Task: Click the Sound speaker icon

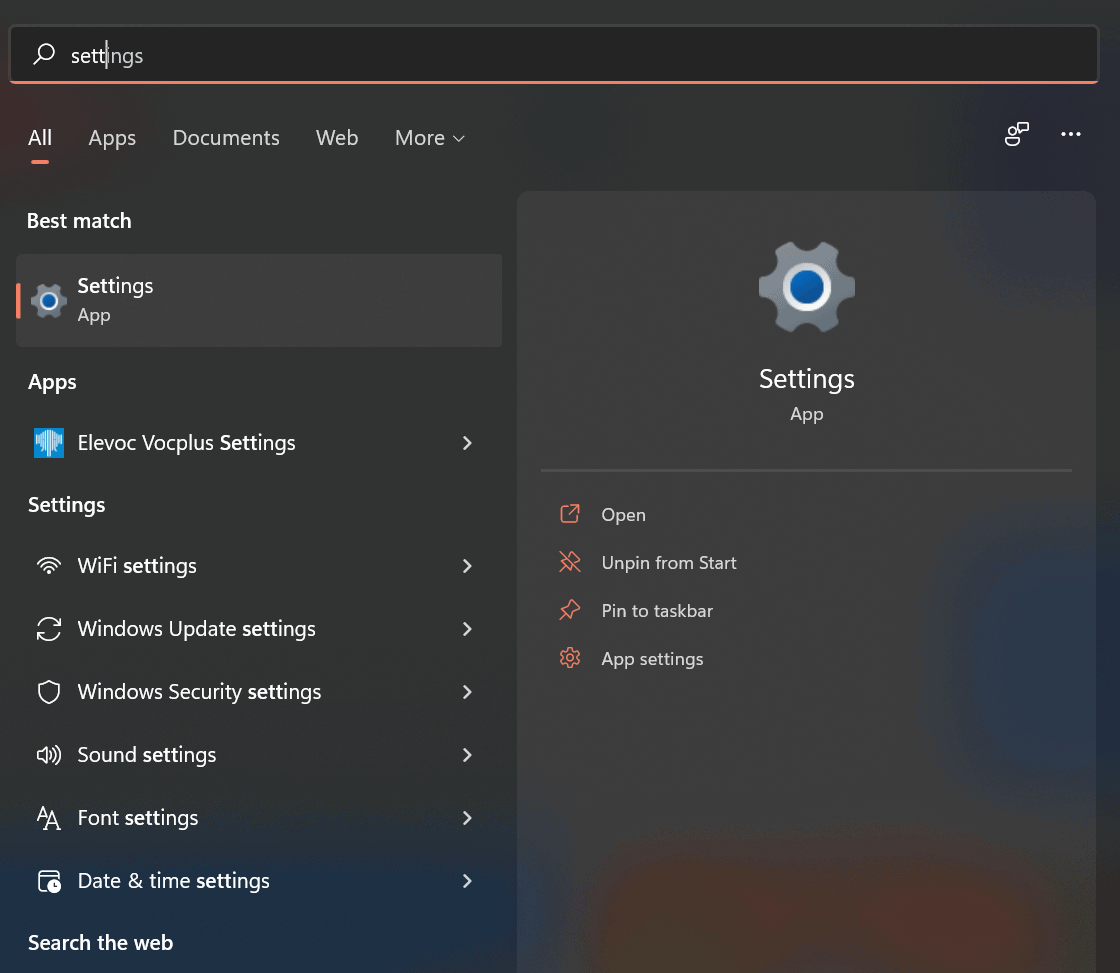Action: pos(49,754)
